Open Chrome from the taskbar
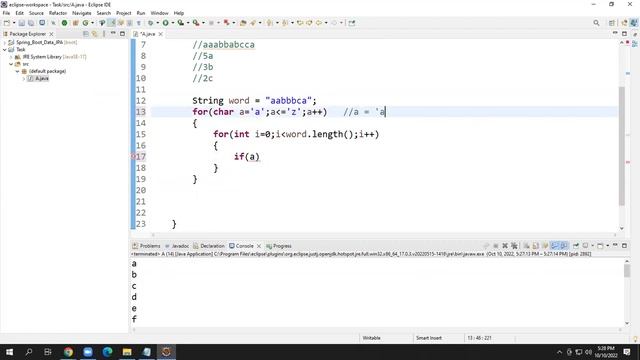 [x=68, y=352]
